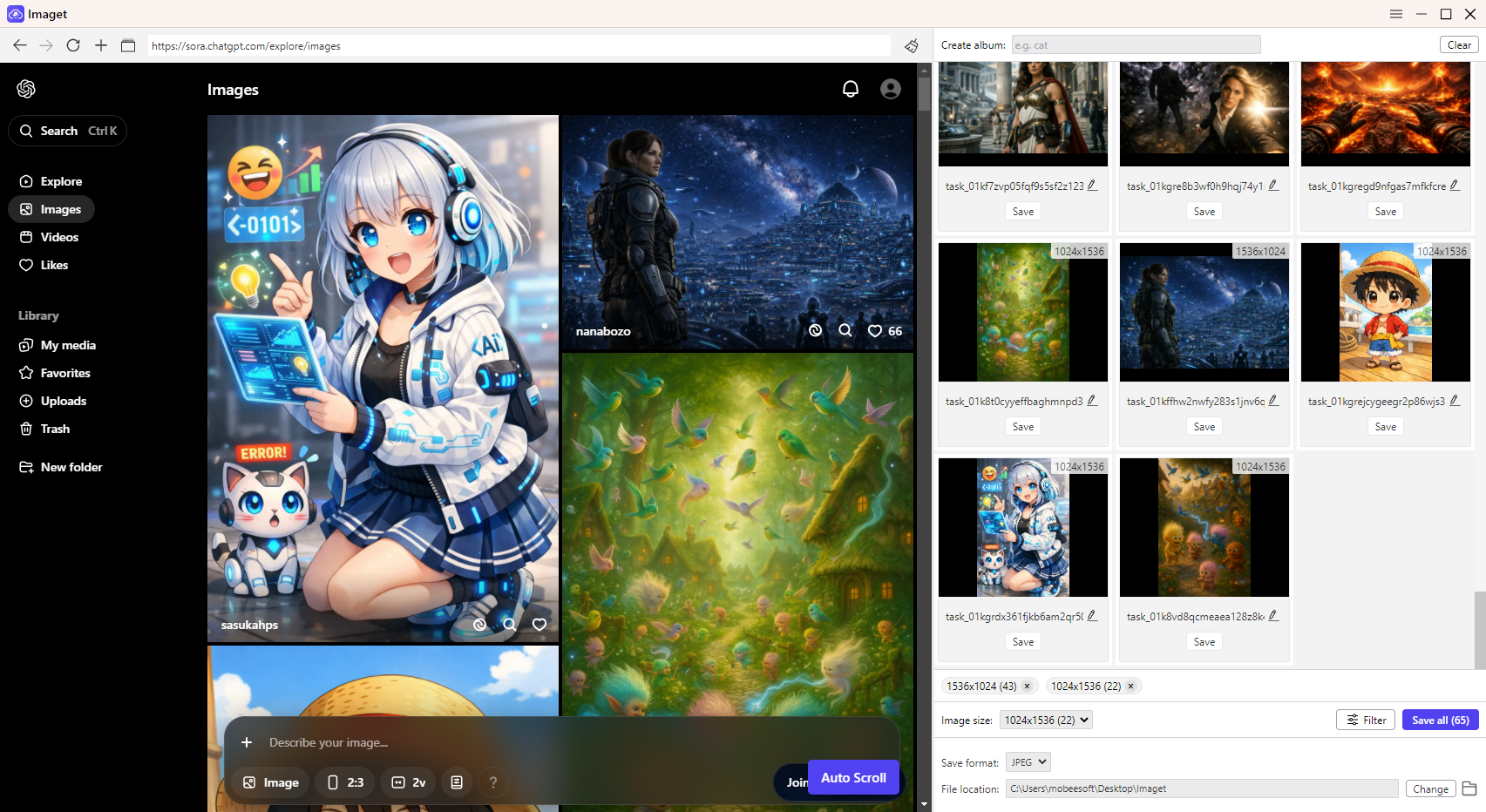Select Explore in the sidebar
This screenshot has height=812, width=1486.
(x=62, y=181)
